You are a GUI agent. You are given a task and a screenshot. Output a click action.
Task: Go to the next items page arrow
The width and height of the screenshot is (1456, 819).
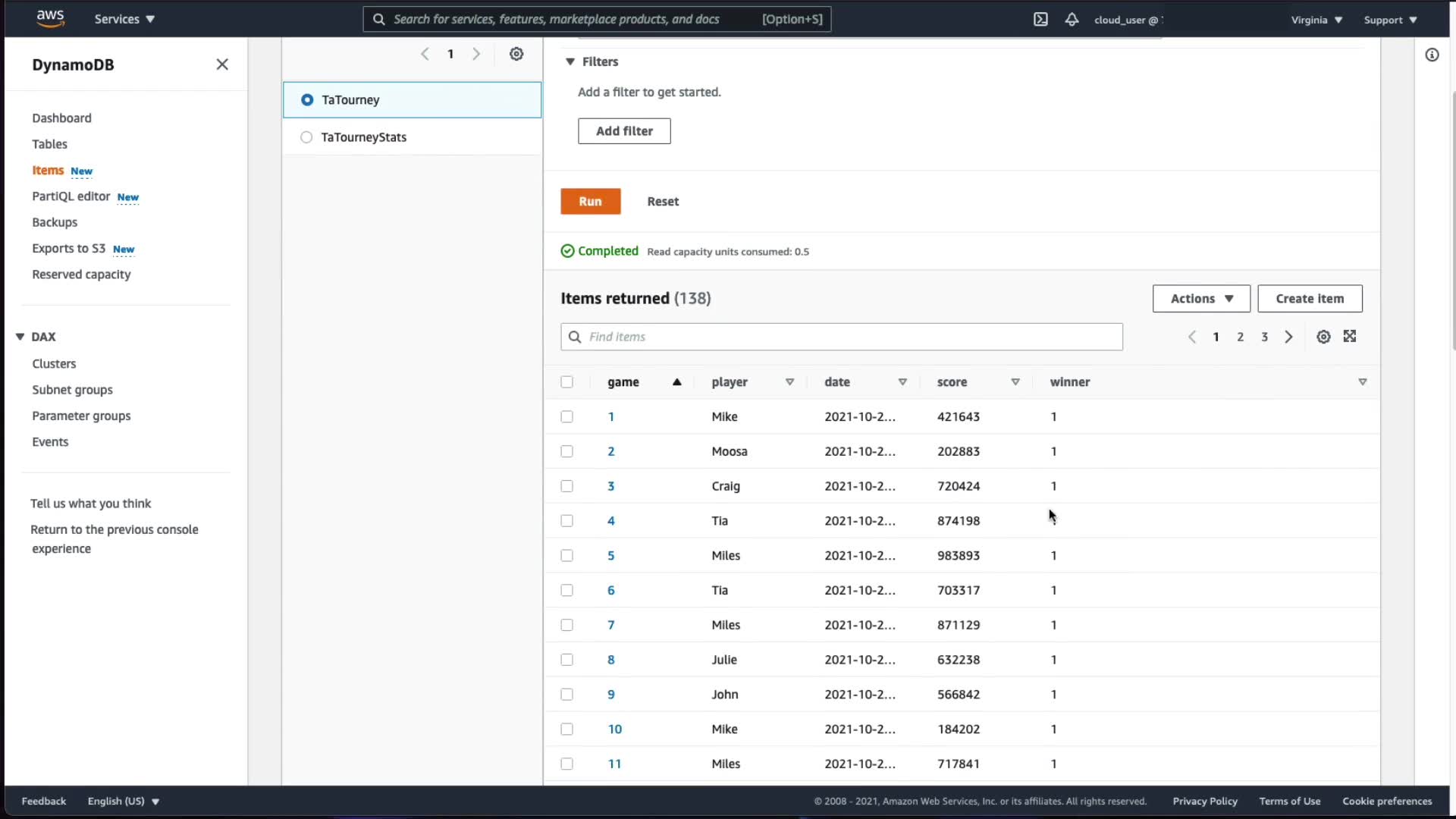pos(1288,337)
